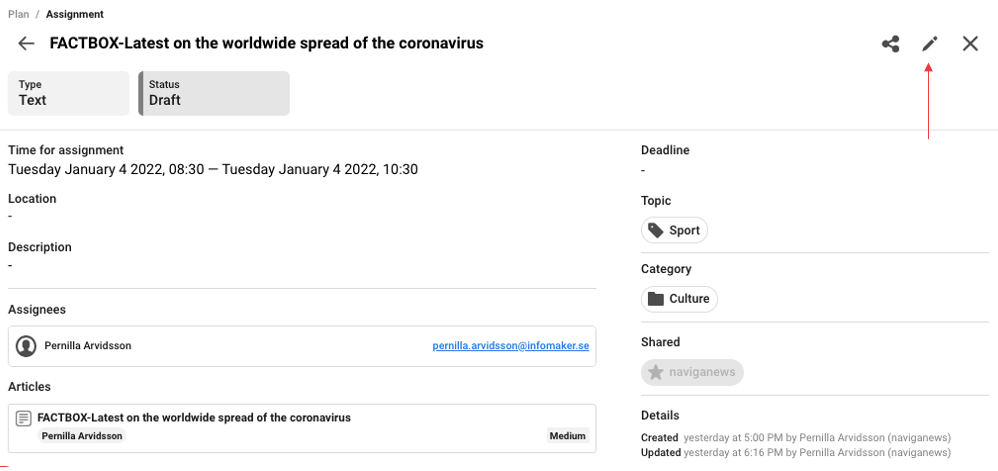This screenshot has width=998, height=471.
Task: Click the star icon on naviganews chip
Action: click(x=656, y=373)
